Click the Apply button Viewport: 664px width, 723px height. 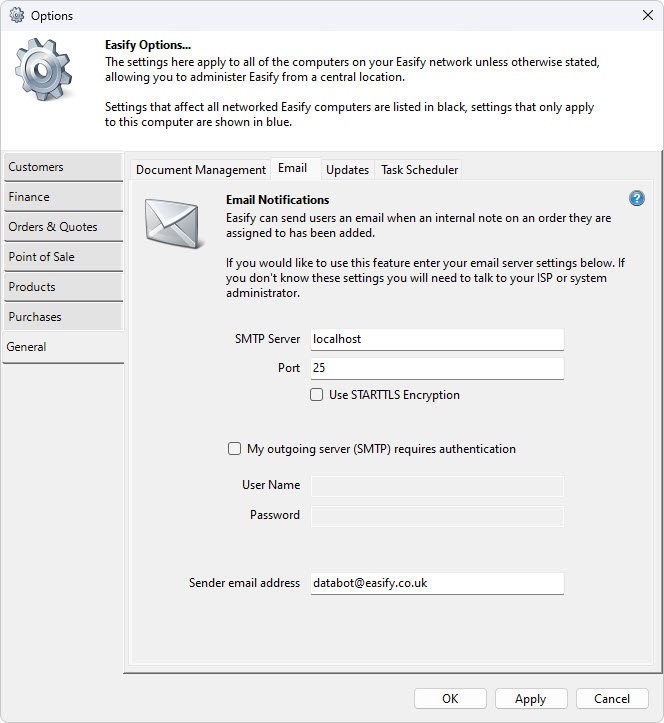530,699
